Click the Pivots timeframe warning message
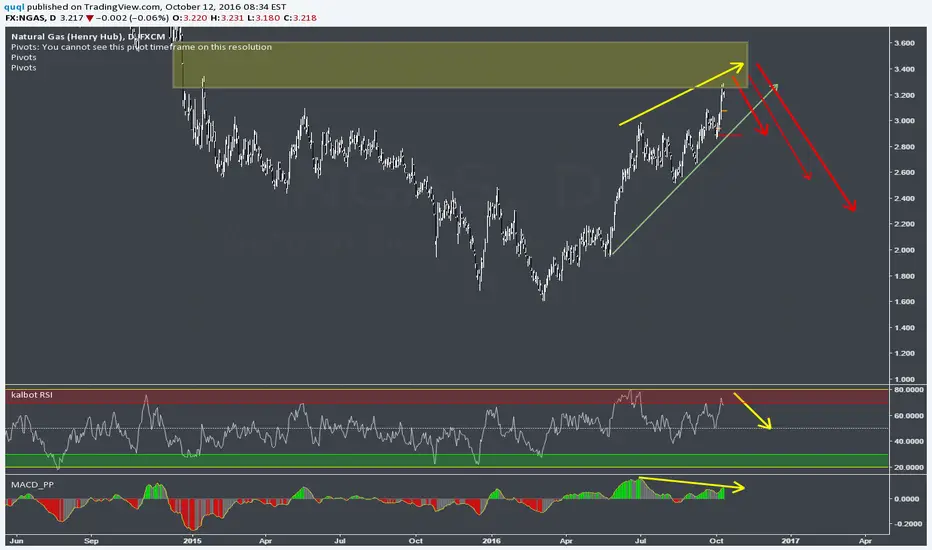The height and width of the screenshot is (550, 932). click(141, 47)
